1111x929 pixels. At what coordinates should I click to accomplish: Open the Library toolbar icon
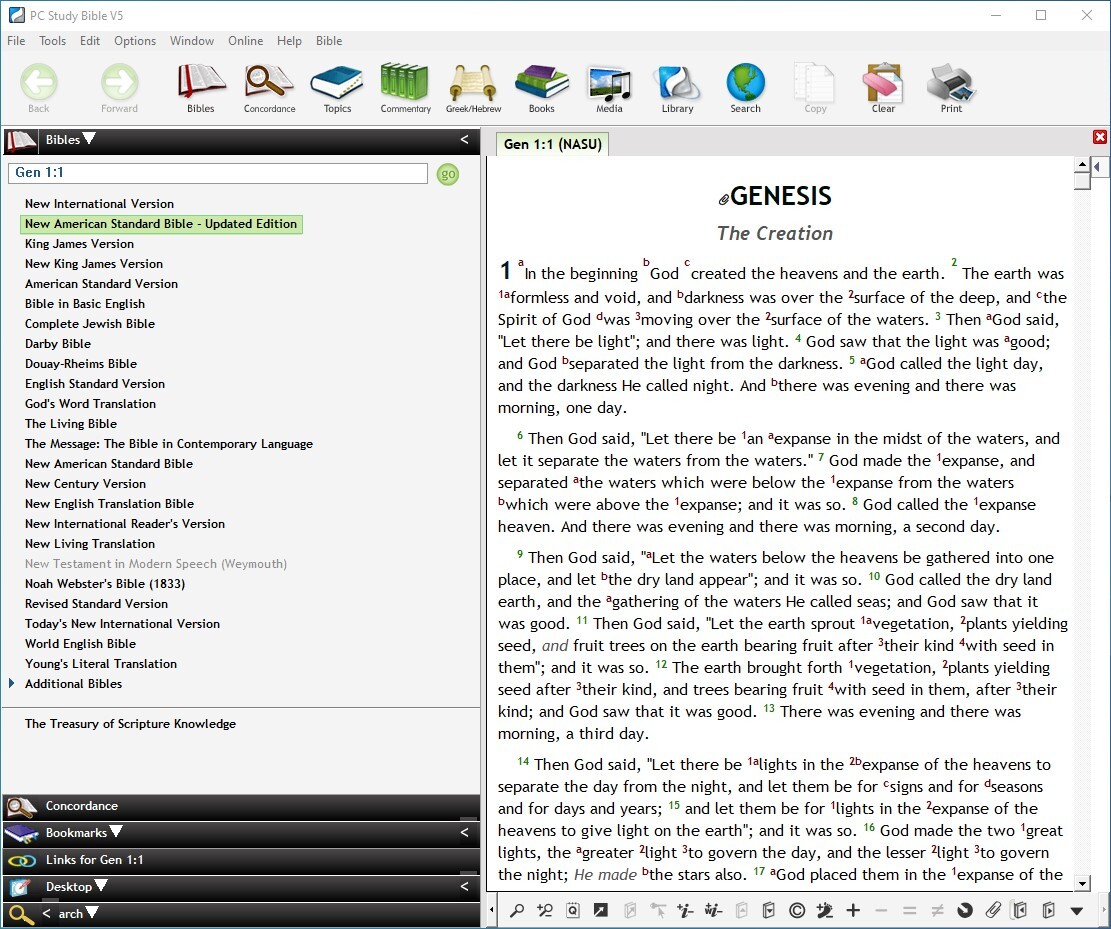[x=677, y=88]
